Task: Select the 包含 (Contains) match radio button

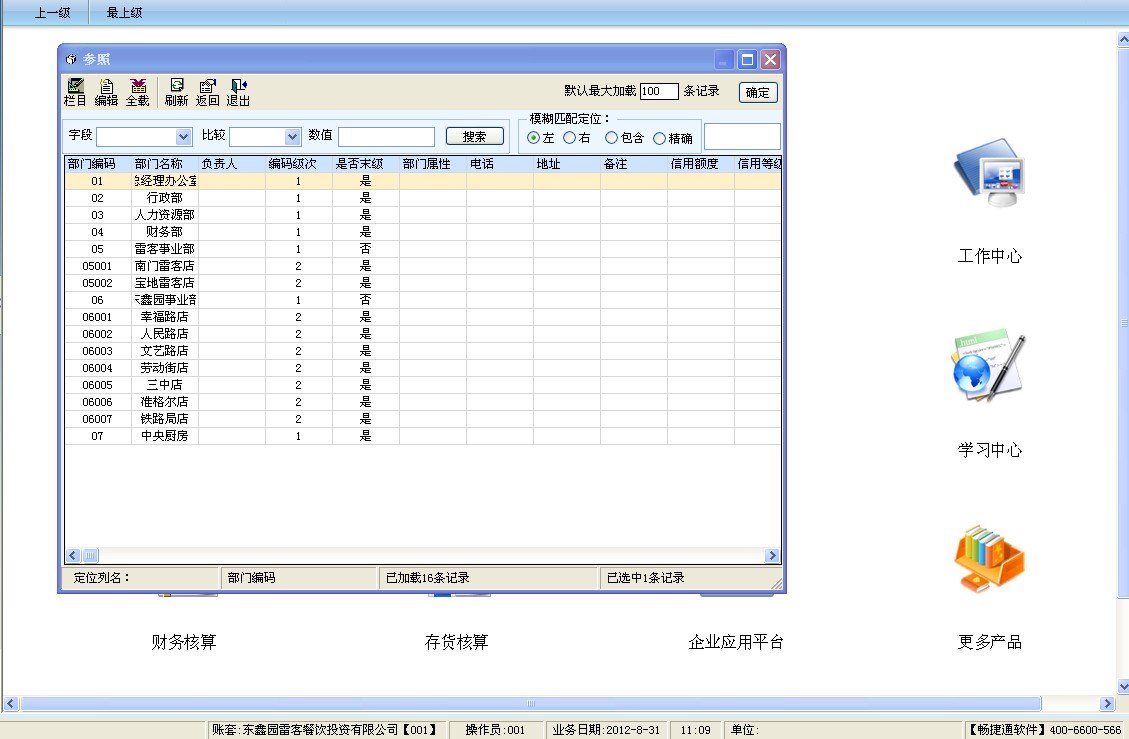Action: tap(611, 138)
